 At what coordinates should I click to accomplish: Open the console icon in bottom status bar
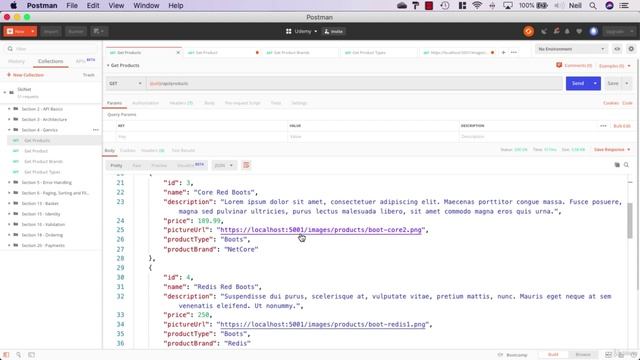pyautogui.click(x=31, y=355)
